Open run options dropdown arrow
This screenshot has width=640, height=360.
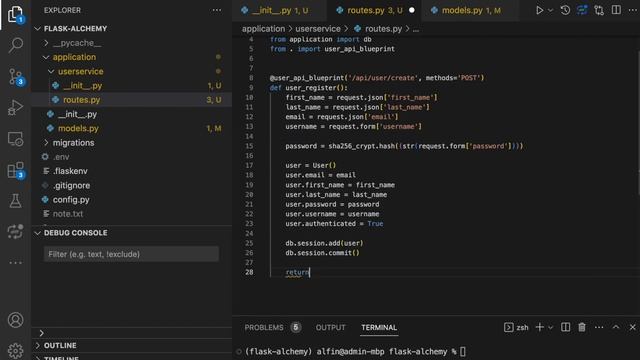[x=550, y=10]
